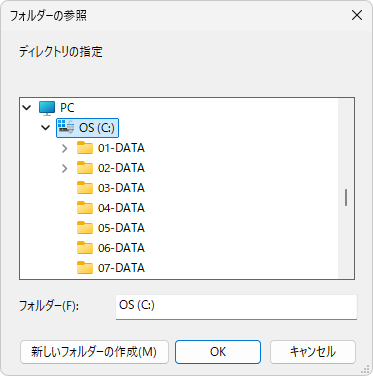Expand the 02-DATA folder
Viewport: 373px width, 376px height.
coord(65,168)
